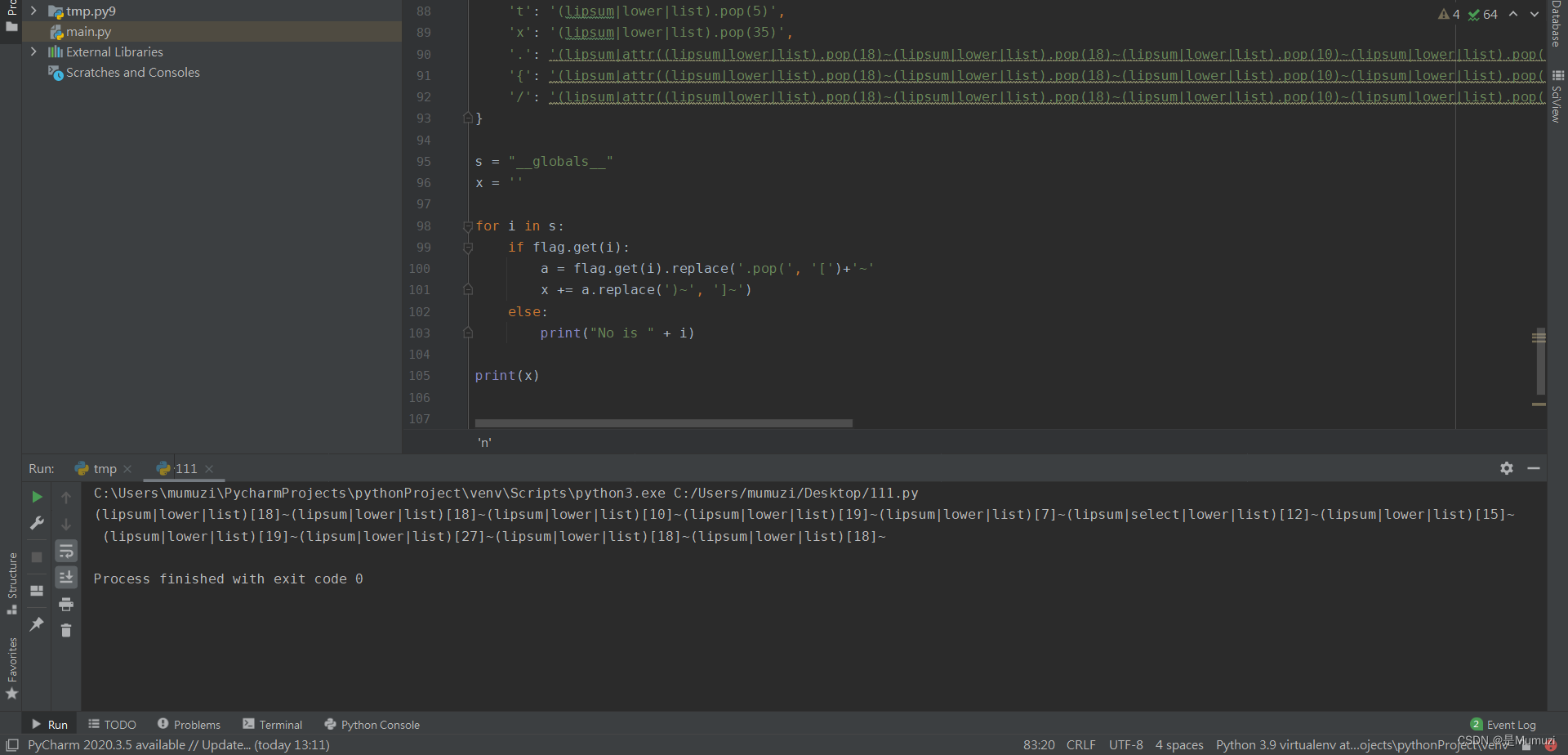Click the 'n' breadcrumb below the editor
The width and height of the screenshot is (1568, 755).
point(484,443)
